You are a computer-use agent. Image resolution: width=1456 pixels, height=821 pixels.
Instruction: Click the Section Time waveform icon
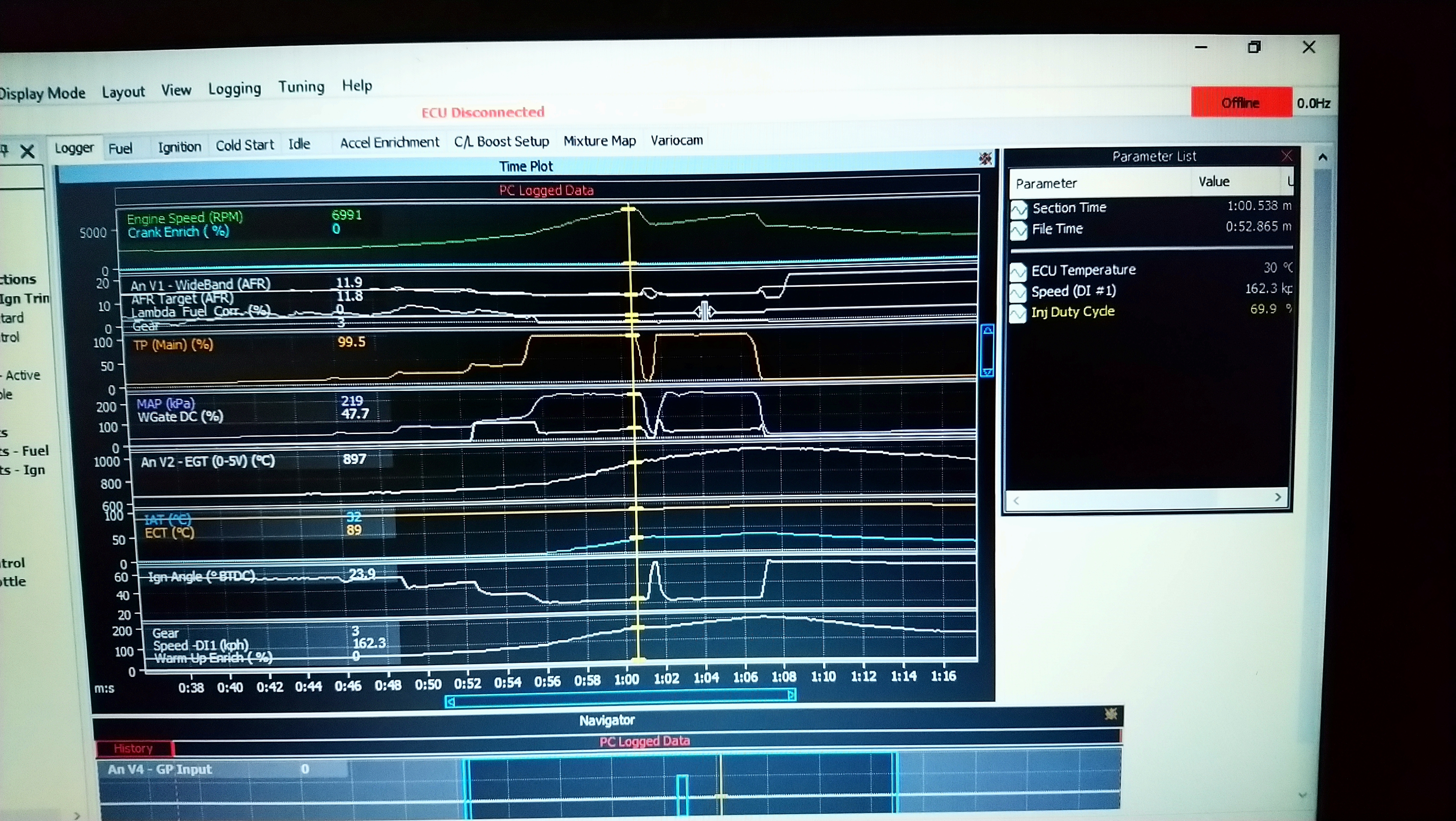pos(1019,209)
